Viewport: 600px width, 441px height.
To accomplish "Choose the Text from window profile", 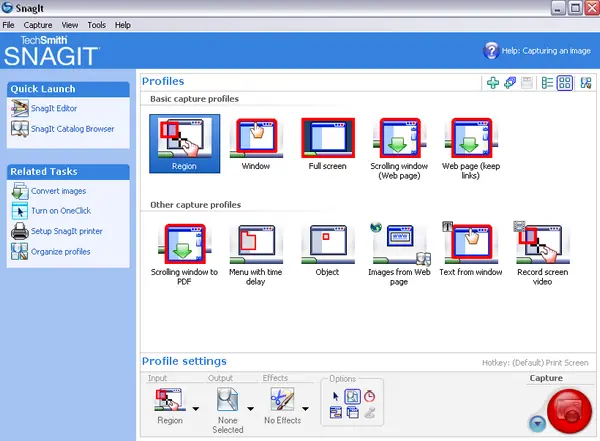I will pos(471,249).
